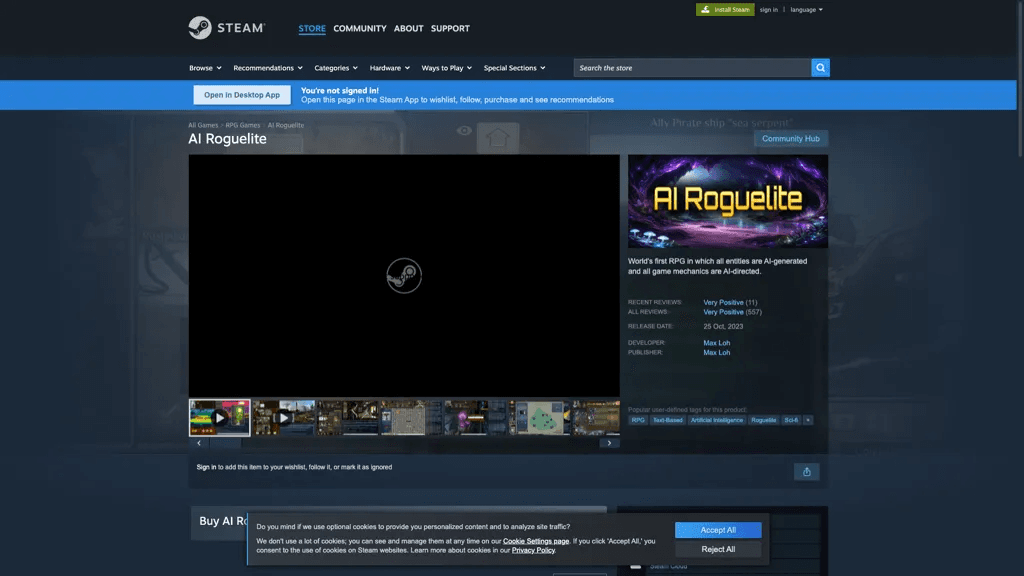The image size is (1024, 576).
Task: Click the All Games breadcrumb
Action: pyautogui.click(x=203, y=125)
